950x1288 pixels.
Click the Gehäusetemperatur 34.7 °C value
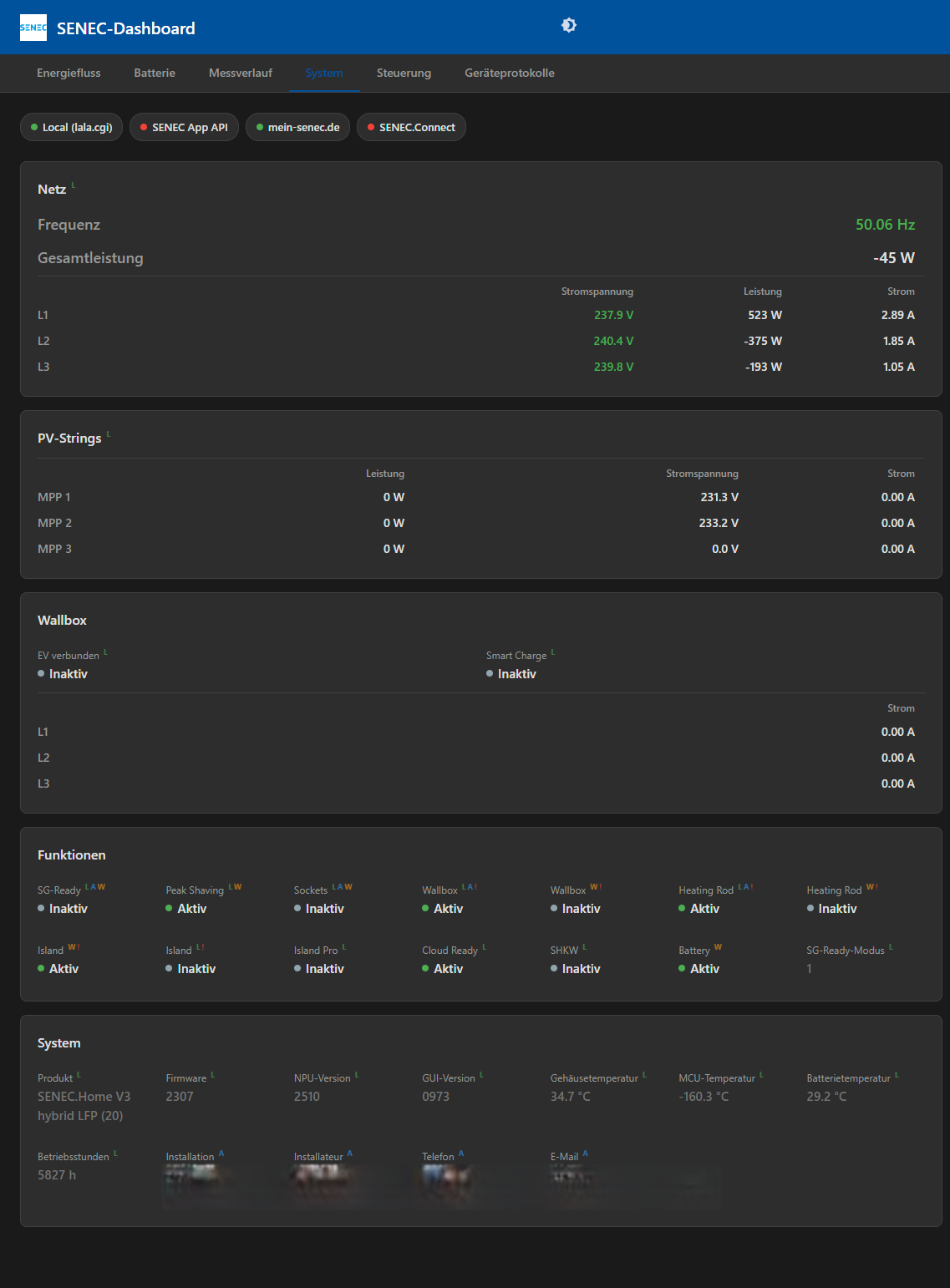pos(571,1097)
